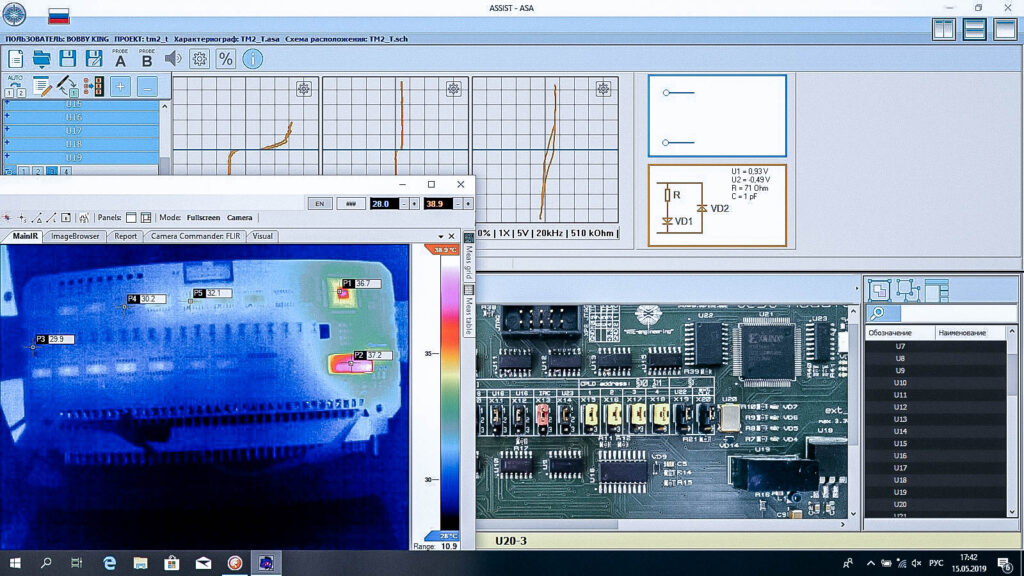Click the New document icon
The height and width of the screenshot is (576, 1024).
click(16, 59)
